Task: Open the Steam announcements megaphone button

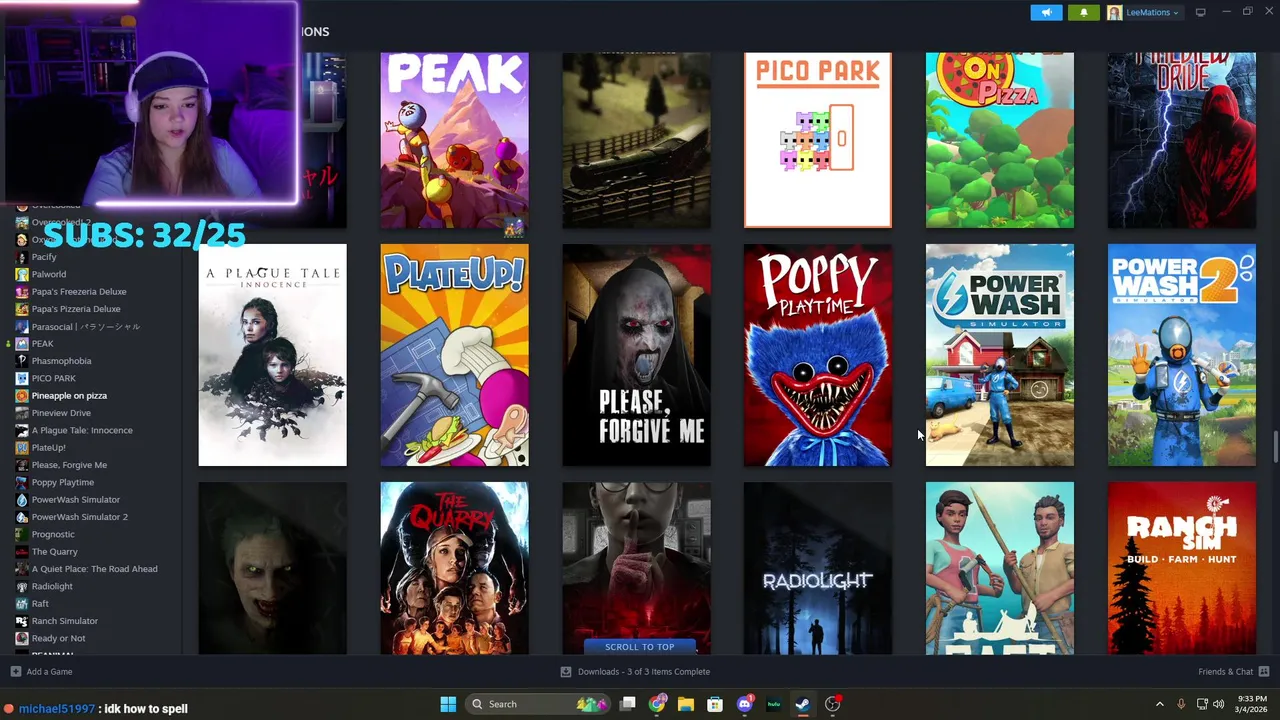Action: tap(1046, 12)
